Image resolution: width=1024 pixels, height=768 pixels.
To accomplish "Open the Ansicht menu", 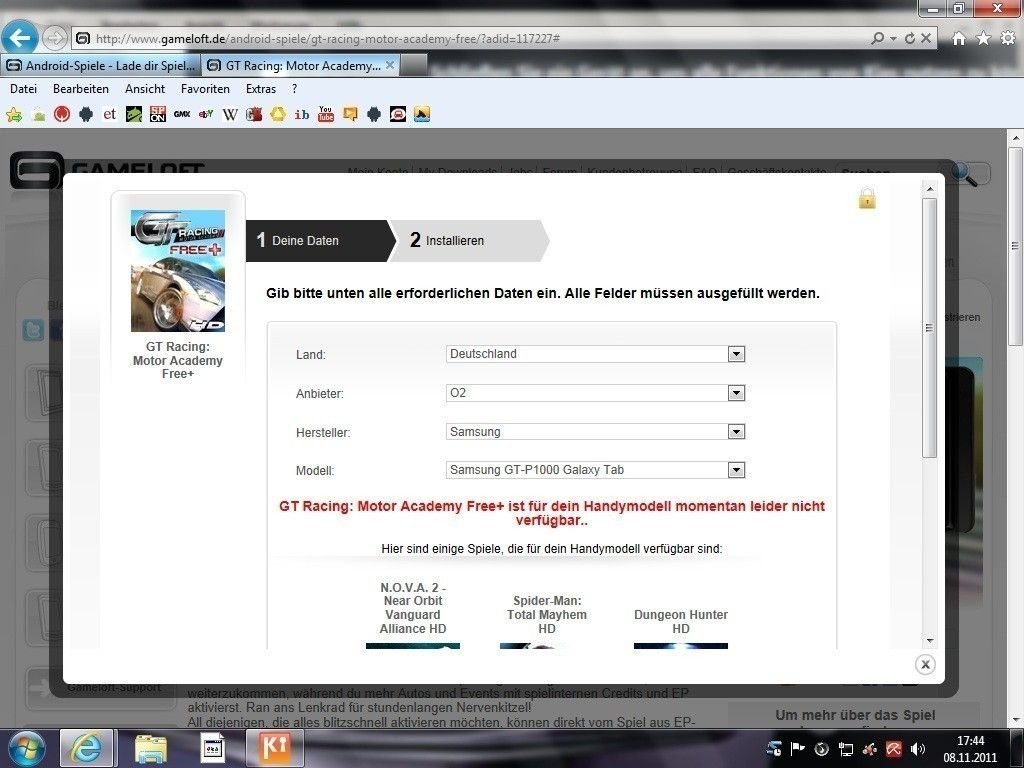I will (x=145, y=89).
